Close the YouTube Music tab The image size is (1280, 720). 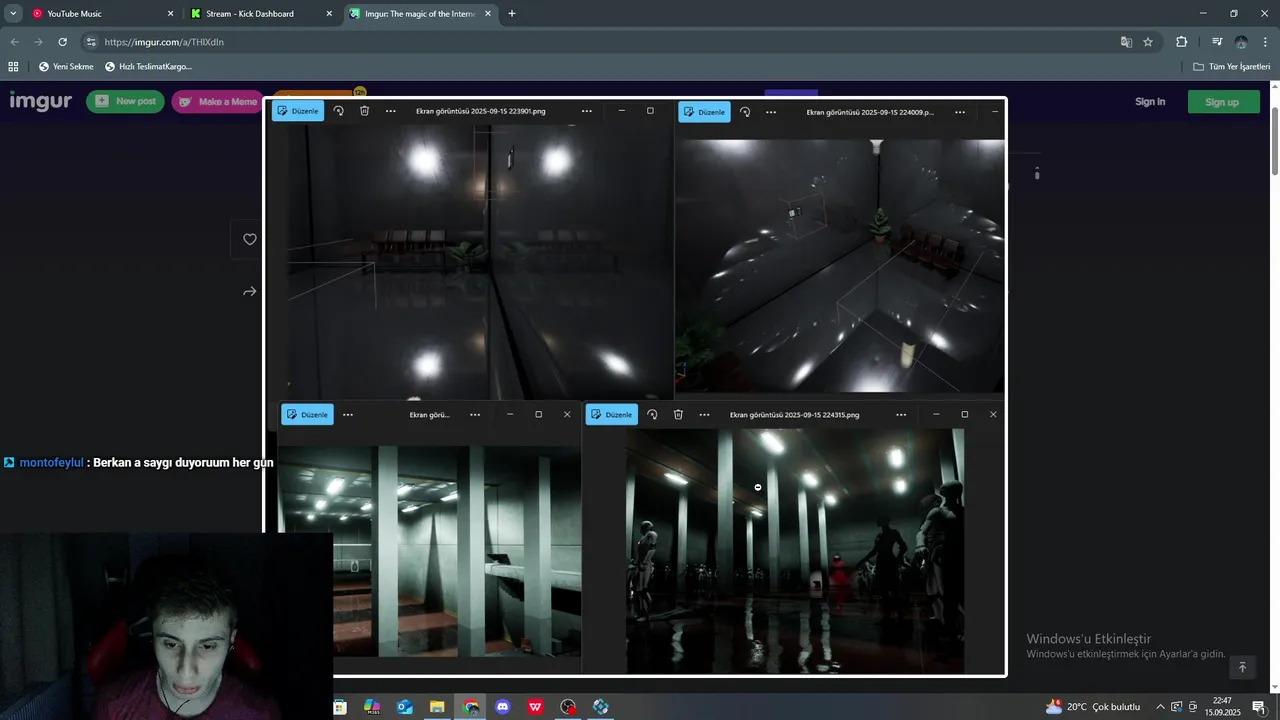(x=170, y=14)
